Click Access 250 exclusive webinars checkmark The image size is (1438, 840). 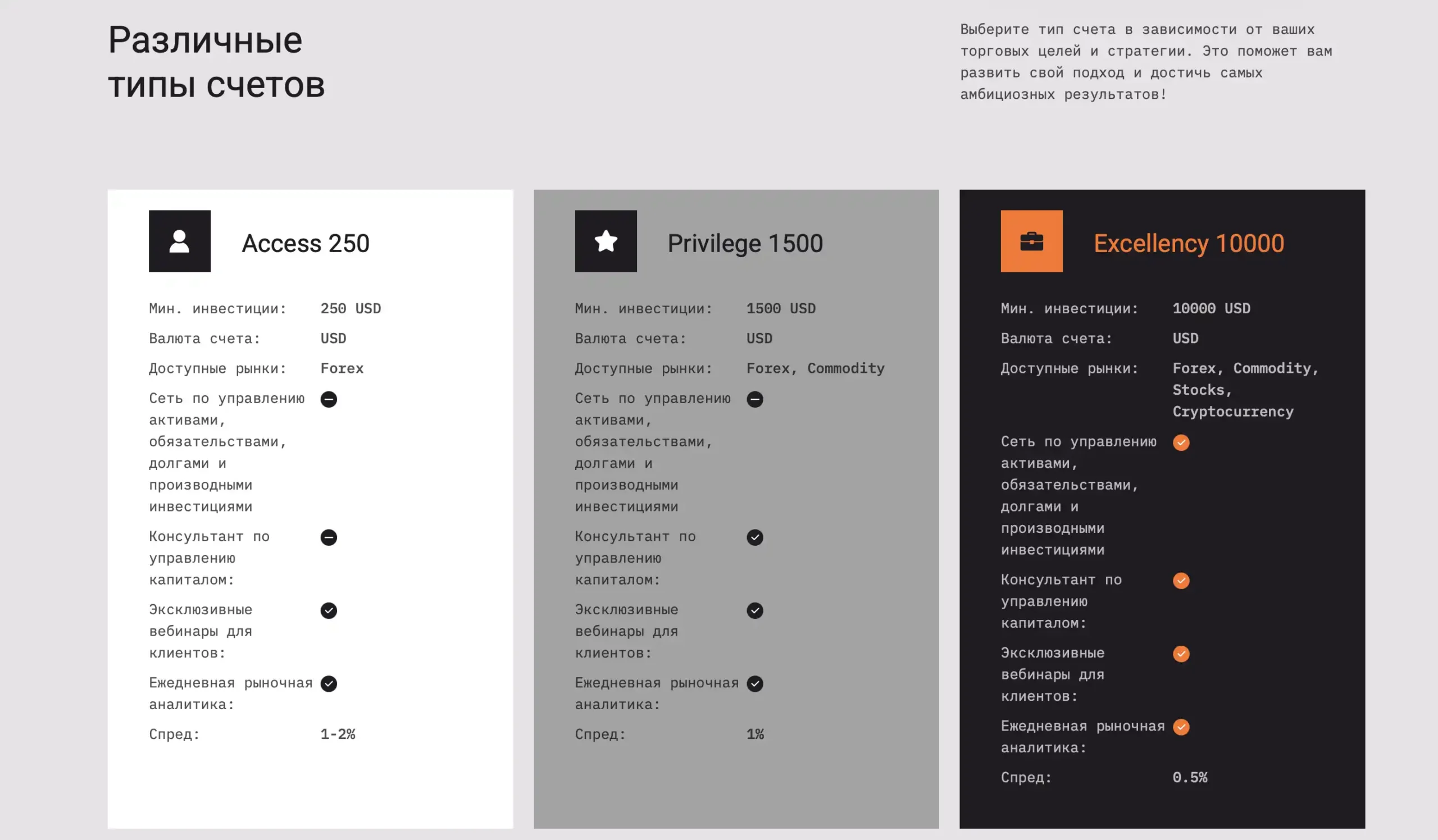(x=329, y=610)
